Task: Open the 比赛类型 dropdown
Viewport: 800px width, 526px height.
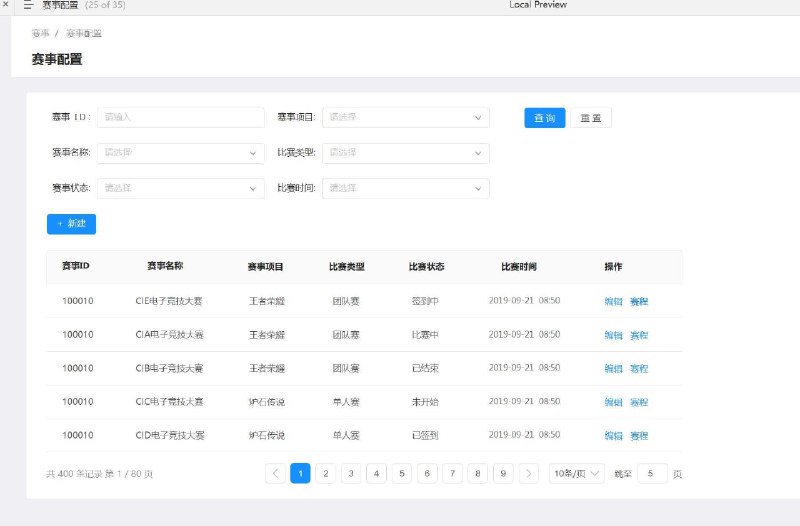Action: click(x=406, y=153)
